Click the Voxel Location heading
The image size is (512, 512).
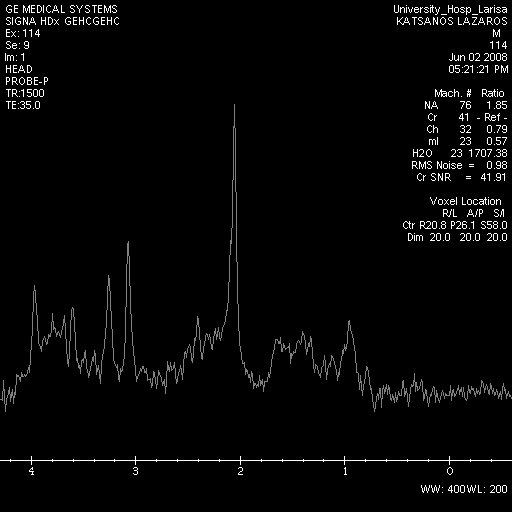465,201
